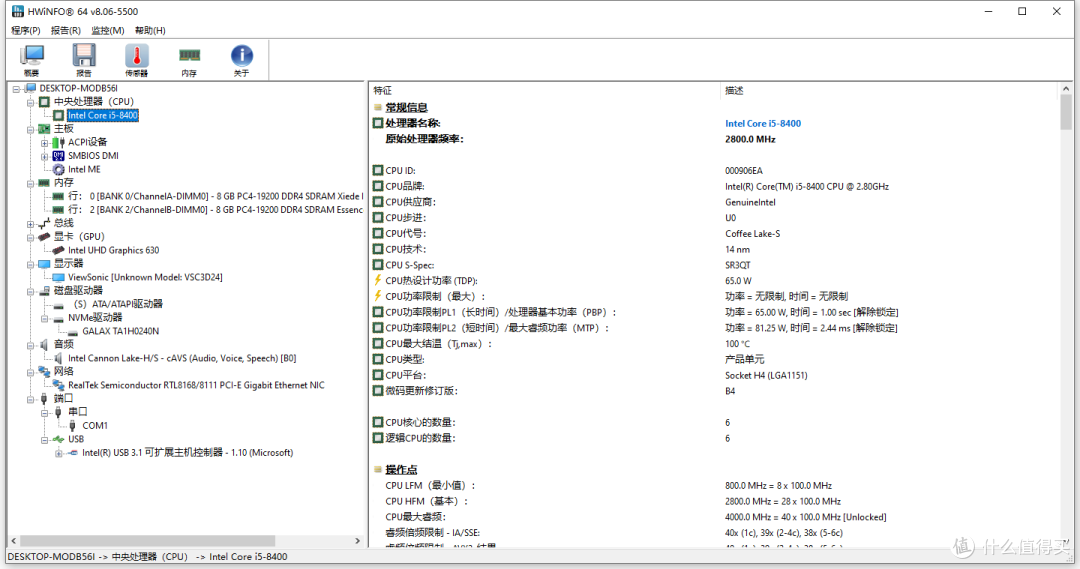The image size is (1080, 569).
Task: Click the speaker icon beside 音频
Action: click(x=44, y=344)
